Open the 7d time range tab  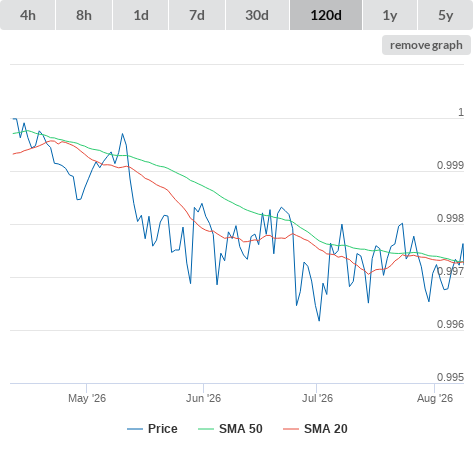click(197, 15)
